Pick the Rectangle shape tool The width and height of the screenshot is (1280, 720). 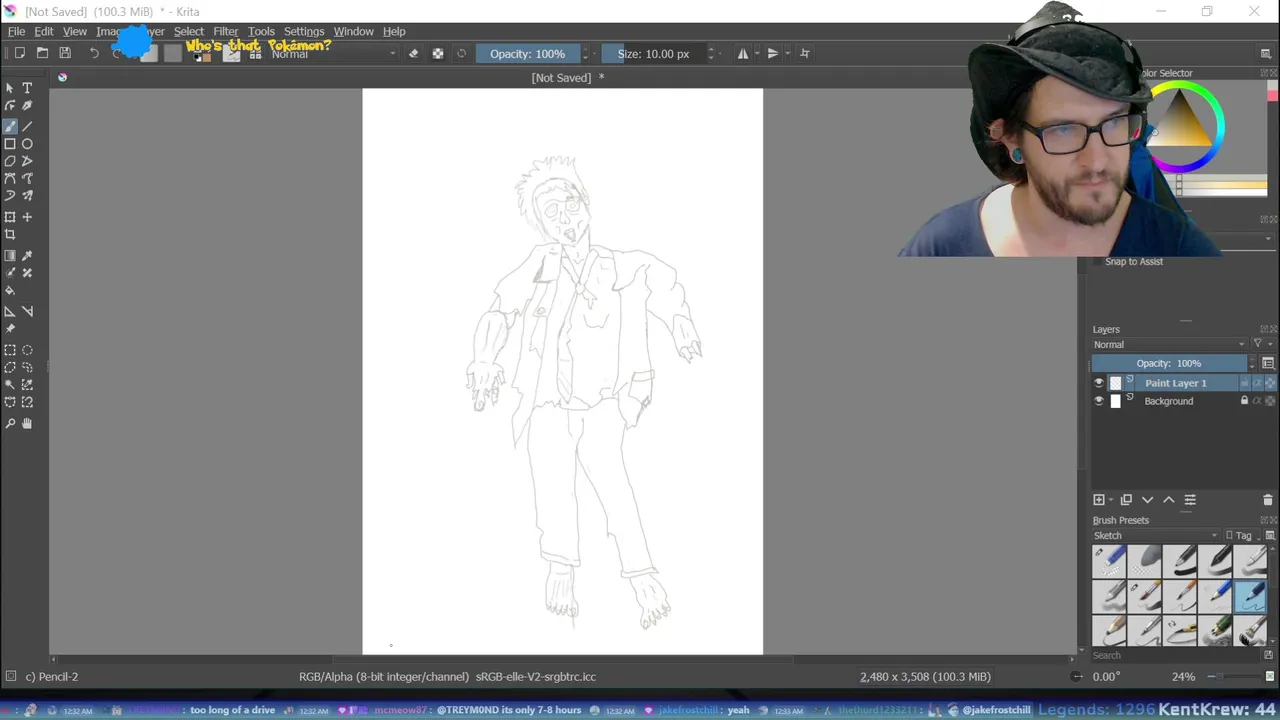pyautogui.click(x=10, y=144)
